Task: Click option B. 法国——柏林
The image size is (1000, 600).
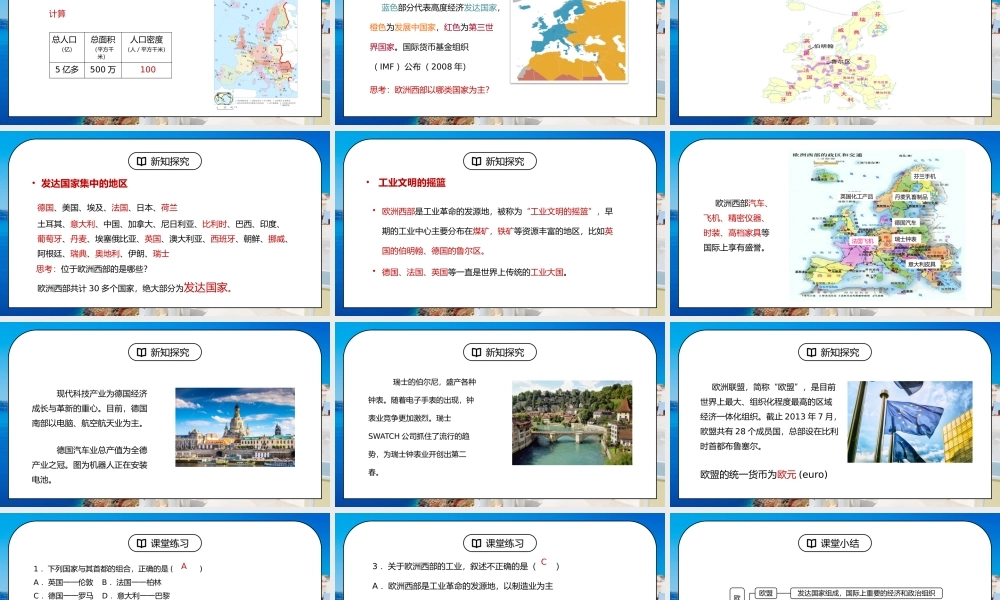Action: coord(131,582)
